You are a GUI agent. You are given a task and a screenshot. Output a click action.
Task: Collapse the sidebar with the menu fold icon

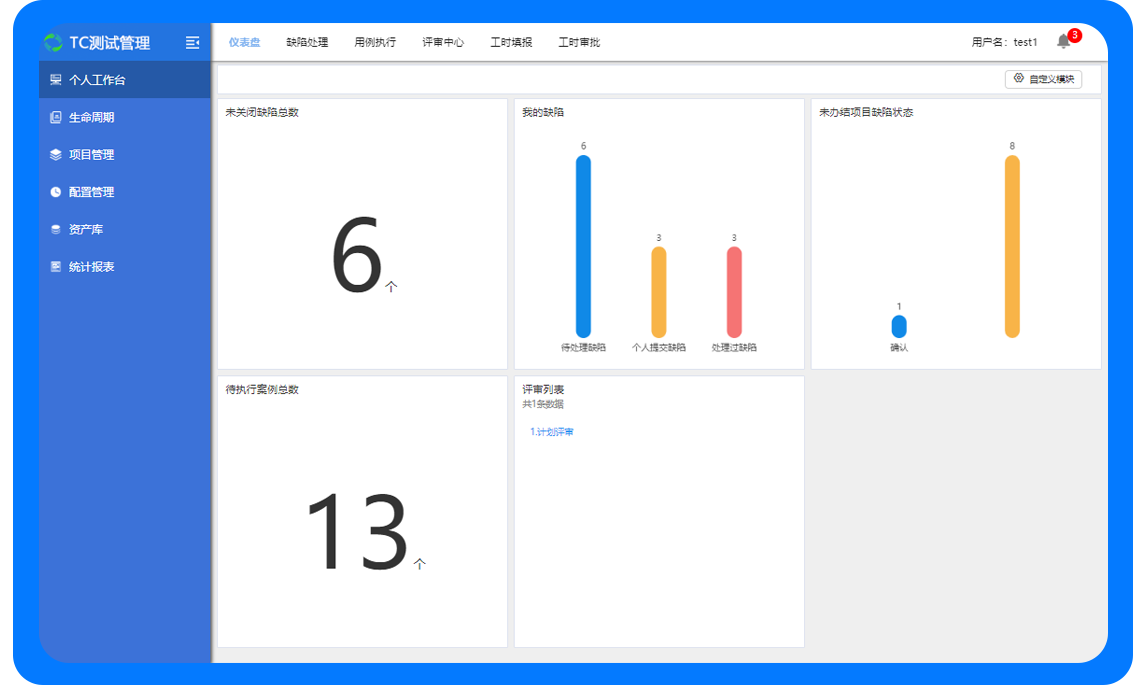click(193, 42)
